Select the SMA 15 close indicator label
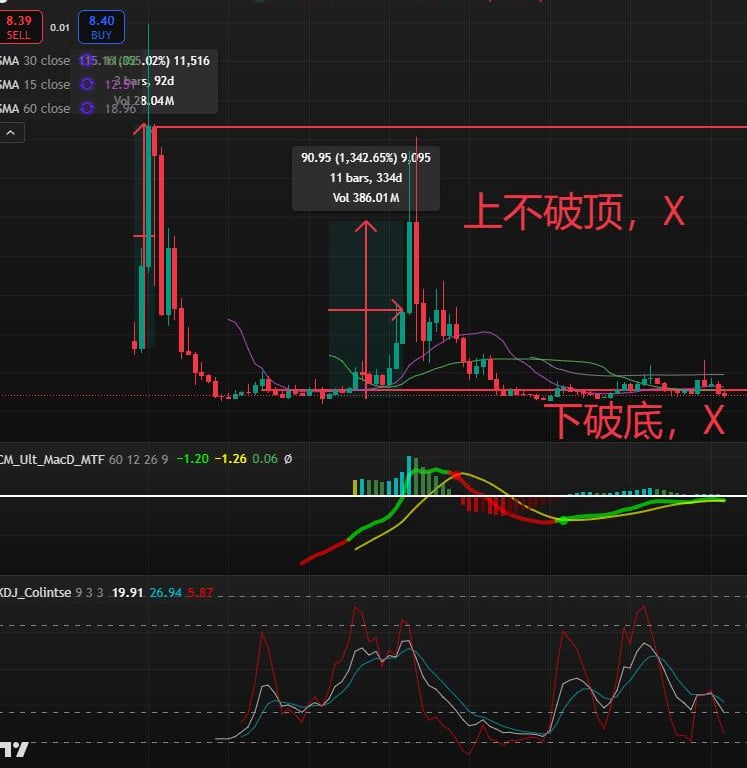 tap(35, 84)
